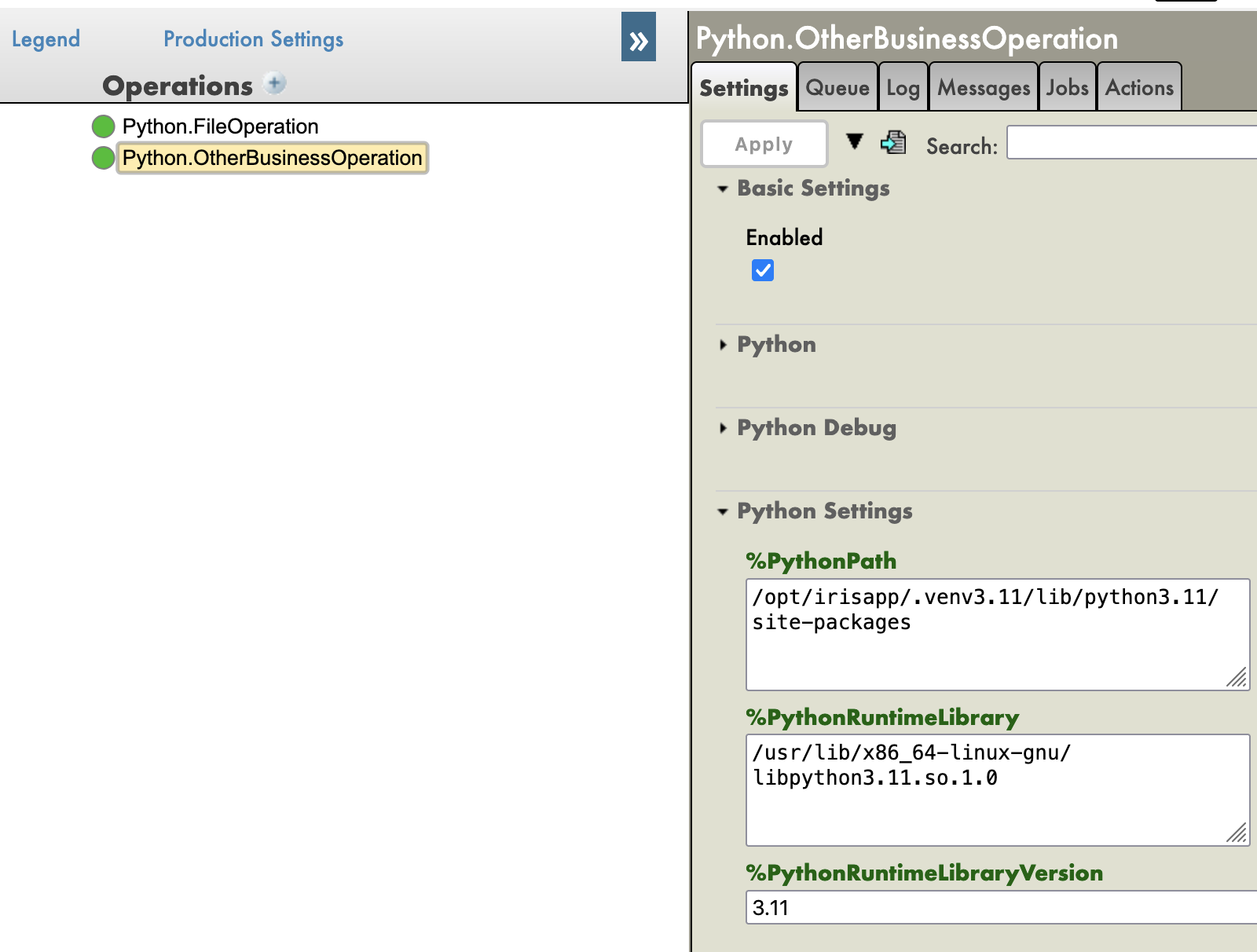
Task: Click the %PythonPath textarea resize grip
Action: coord(1237,678)
